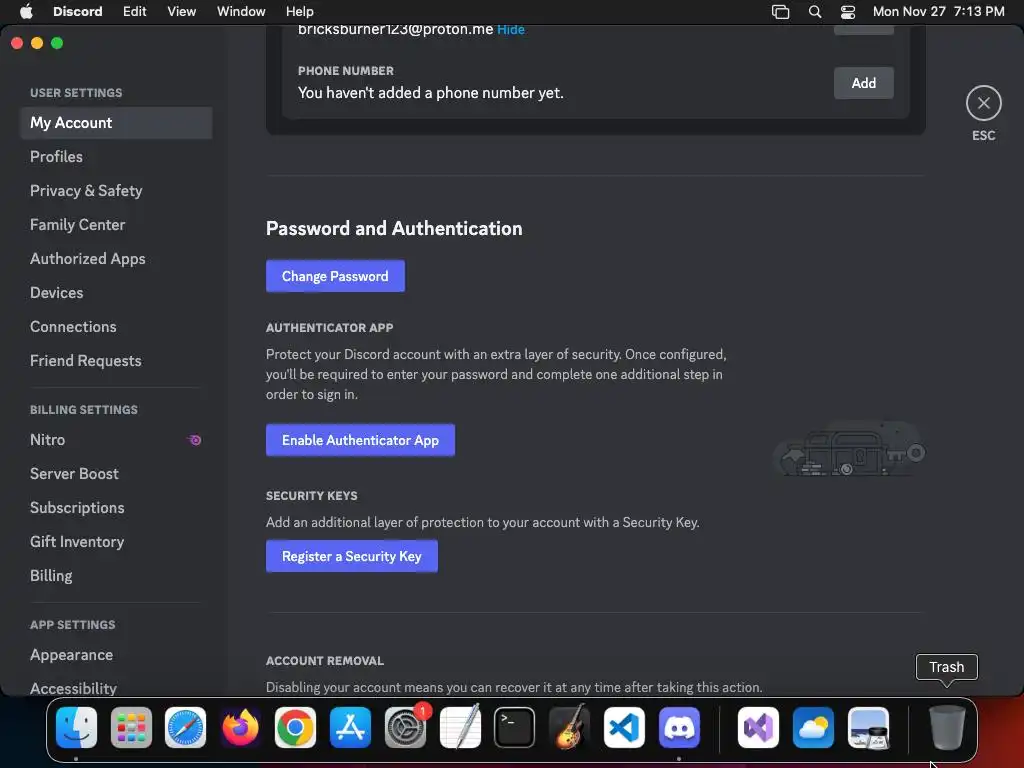Image resolution: width=1024 pixels, height=768 pixels.
Task: Open the App Store dock icon
Action: coord(350,728)
